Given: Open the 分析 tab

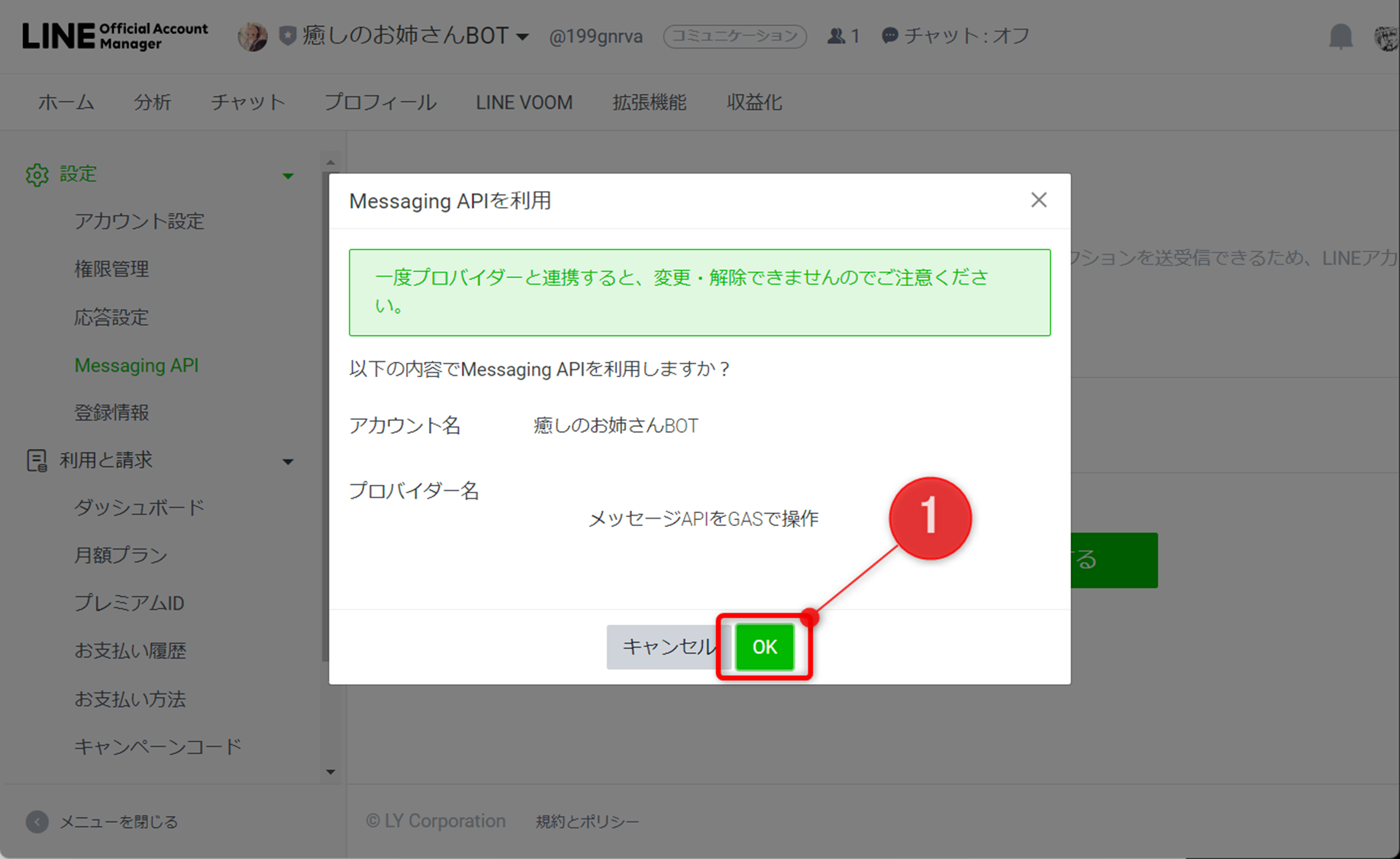Looking at the screenshot, I should point(152,102).
